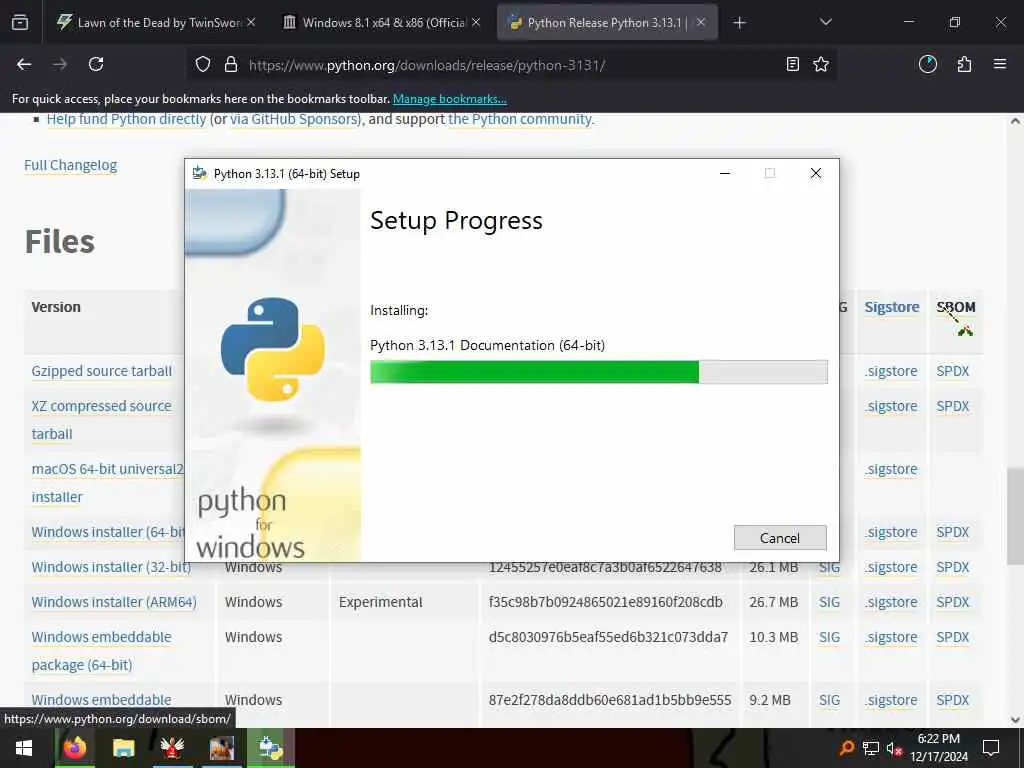Click the URL address field
The width and height of the screenshot is (1024, 768).
(x=509, y=65)
